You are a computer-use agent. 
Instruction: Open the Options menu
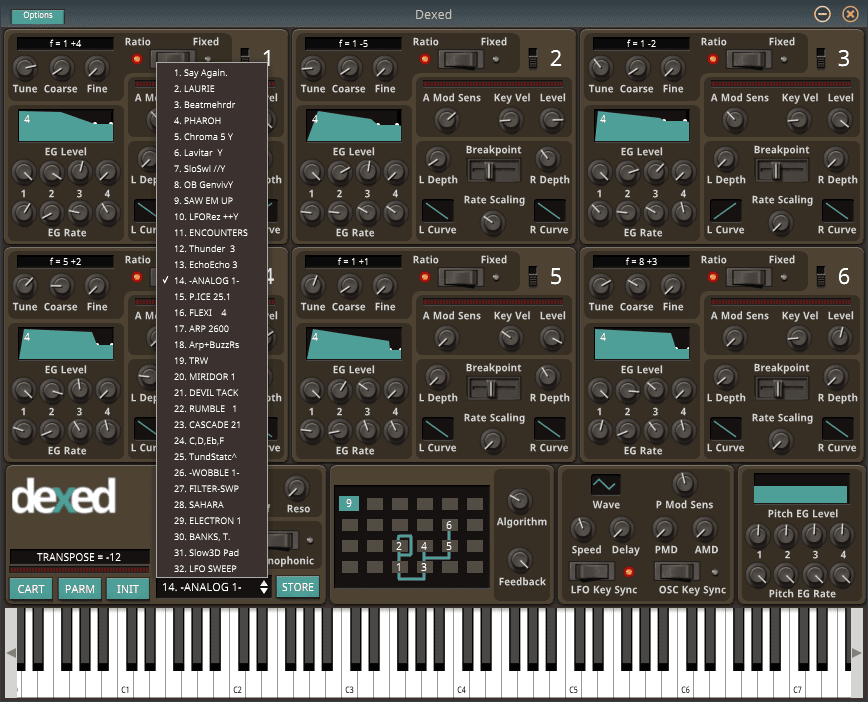coord(38,16)
